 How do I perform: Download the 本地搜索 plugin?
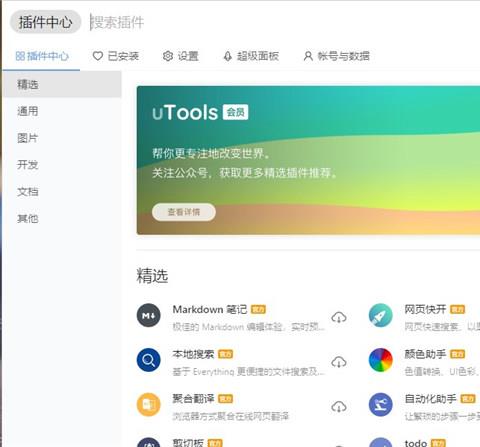pyautogui.click(x=339, y=362)
